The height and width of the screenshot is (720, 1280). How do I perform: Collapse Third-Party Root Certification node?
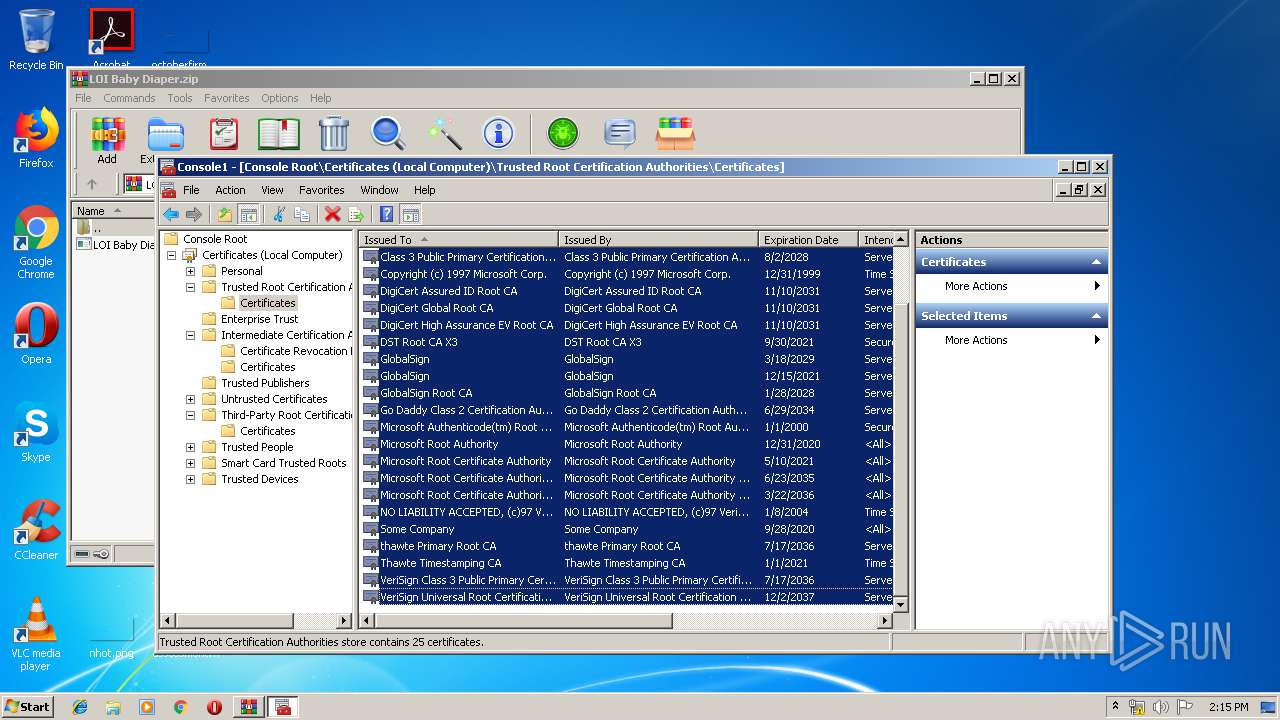190,415
